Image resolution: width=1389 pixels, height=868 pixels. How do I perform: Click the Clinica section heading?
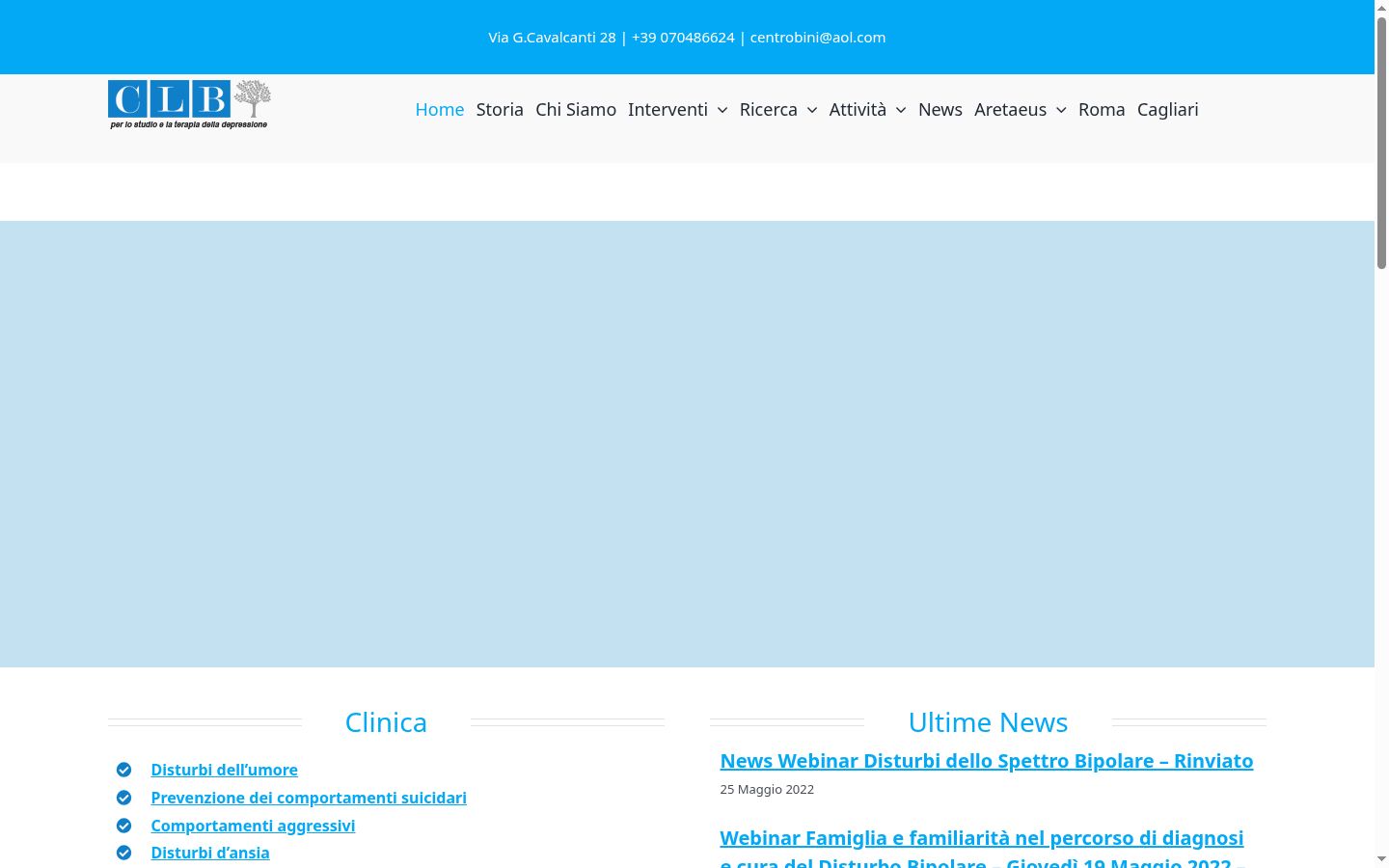pos(386,722)
